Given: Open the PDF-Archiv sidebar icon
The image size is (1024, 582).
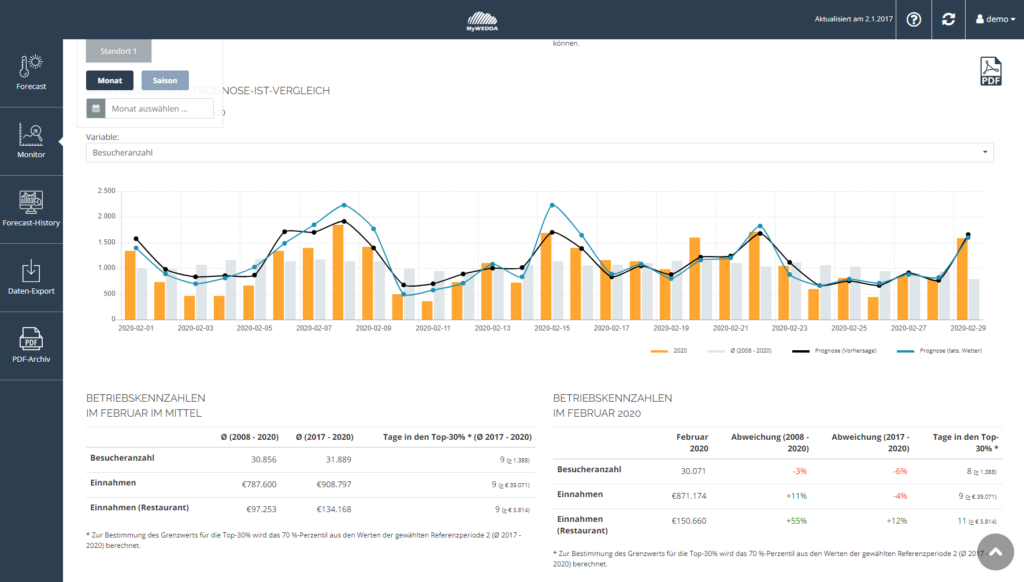Looking at the screenshot, I should (x=31, y=344).
